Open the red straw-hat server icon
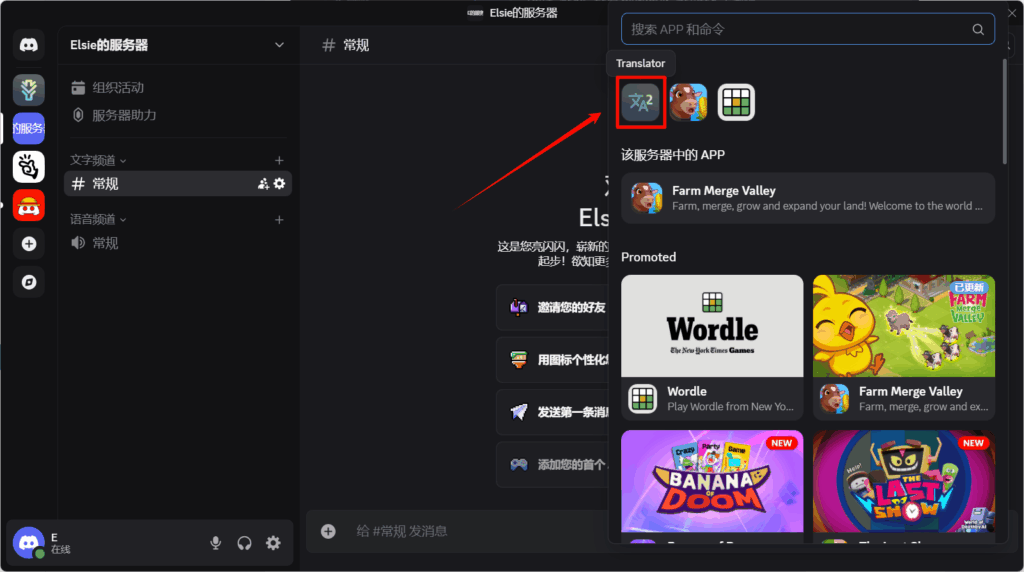The image size is (1024, 572). 28,205
